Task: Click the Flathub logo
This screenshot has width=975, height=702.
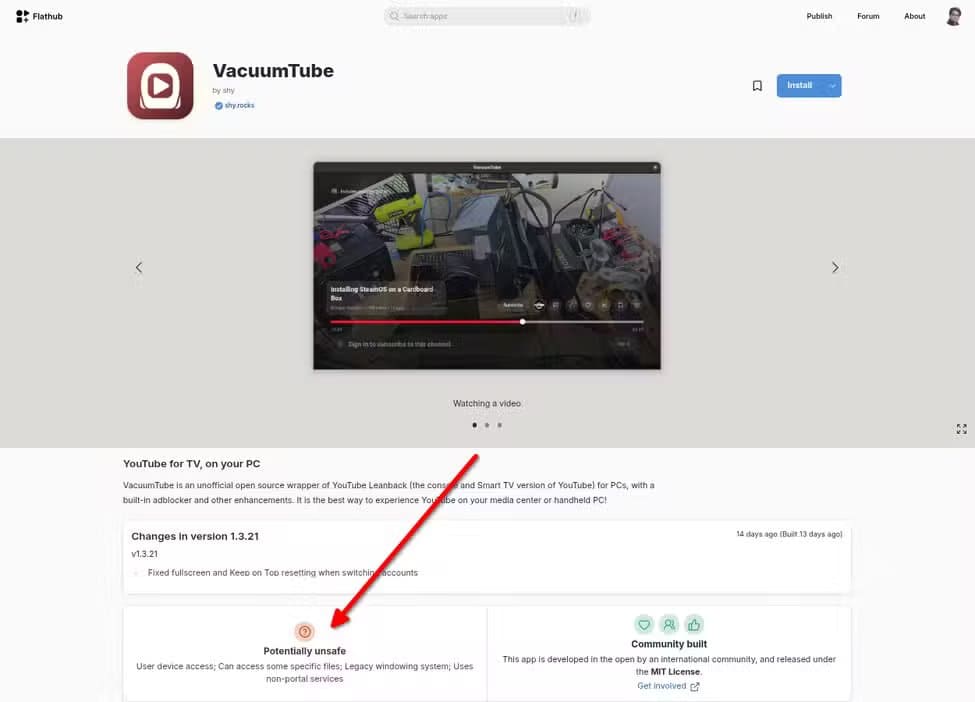Action: (38, 15)
